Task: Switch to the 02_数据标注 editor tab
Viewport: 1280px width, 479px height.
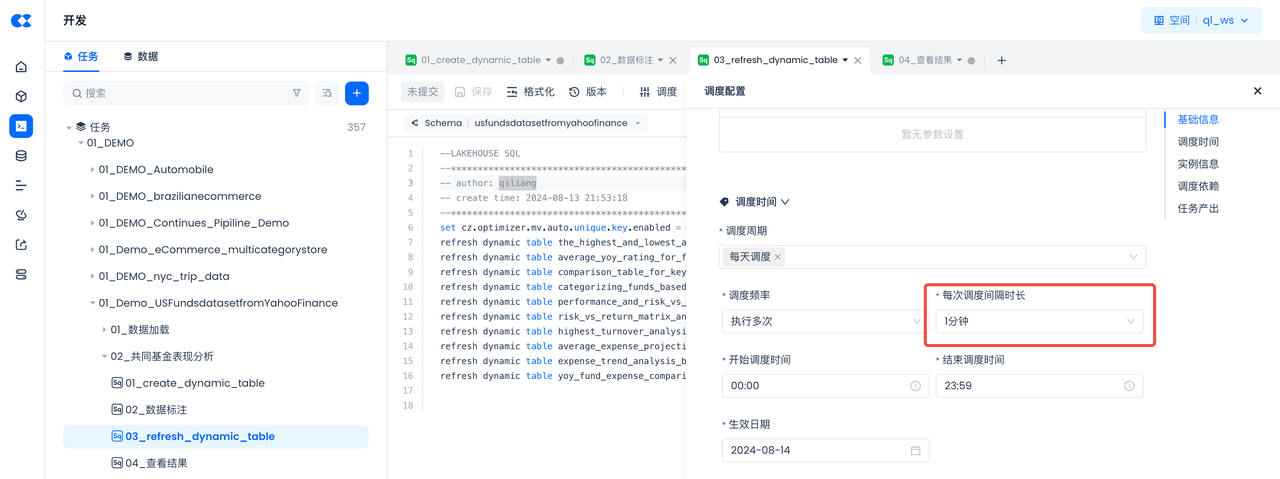Action: pyautogui.click(x=624, y=61)
